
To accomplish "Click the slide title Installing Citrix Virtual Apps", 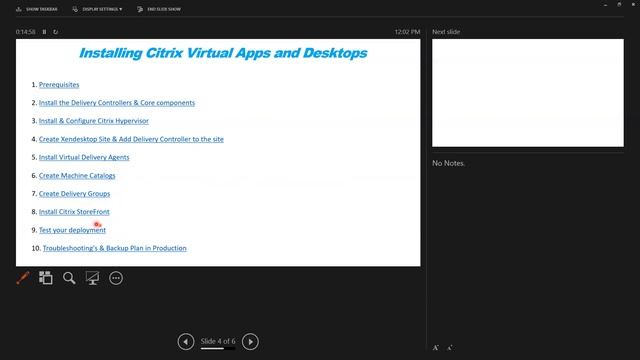I will 223,53.
